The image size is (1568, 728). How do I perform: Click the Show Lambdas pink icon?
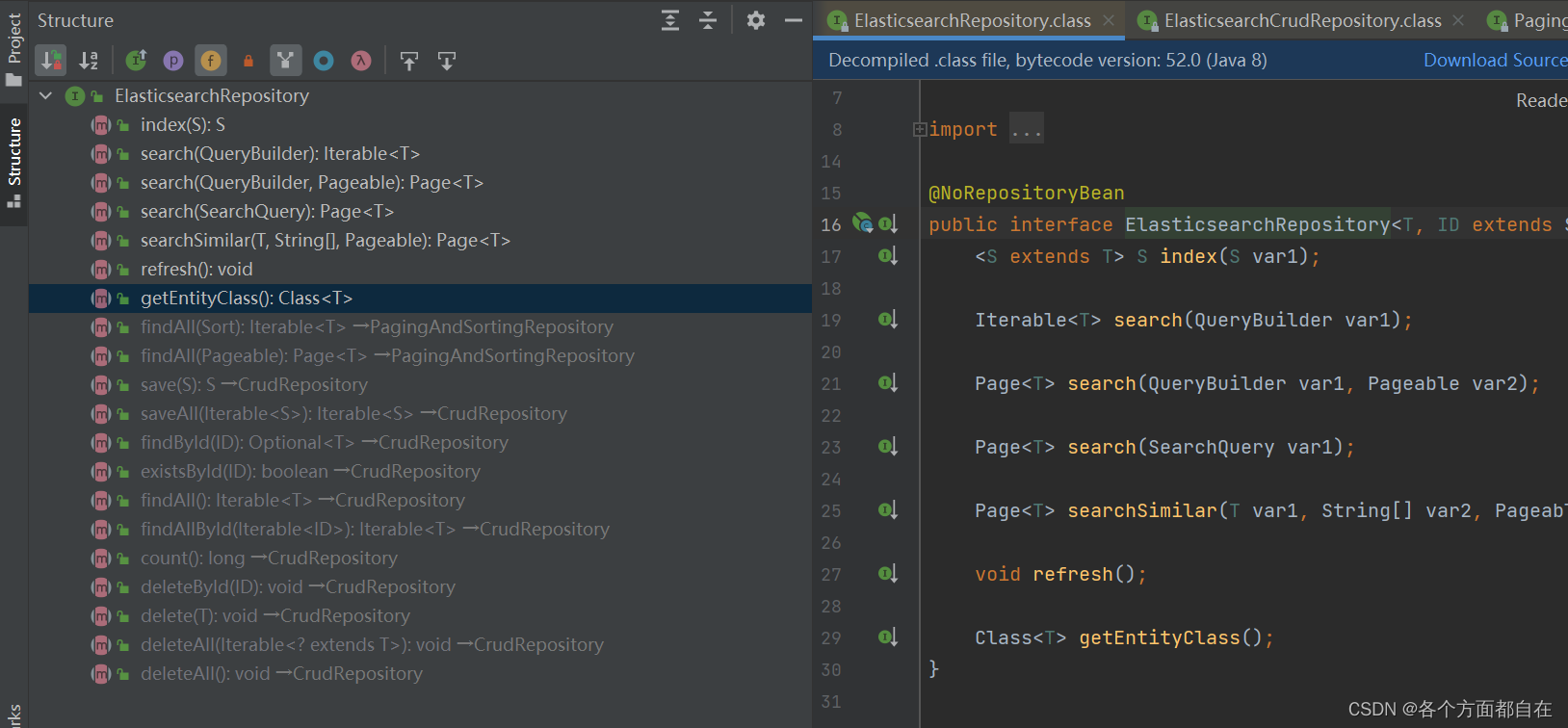point(361,61)
